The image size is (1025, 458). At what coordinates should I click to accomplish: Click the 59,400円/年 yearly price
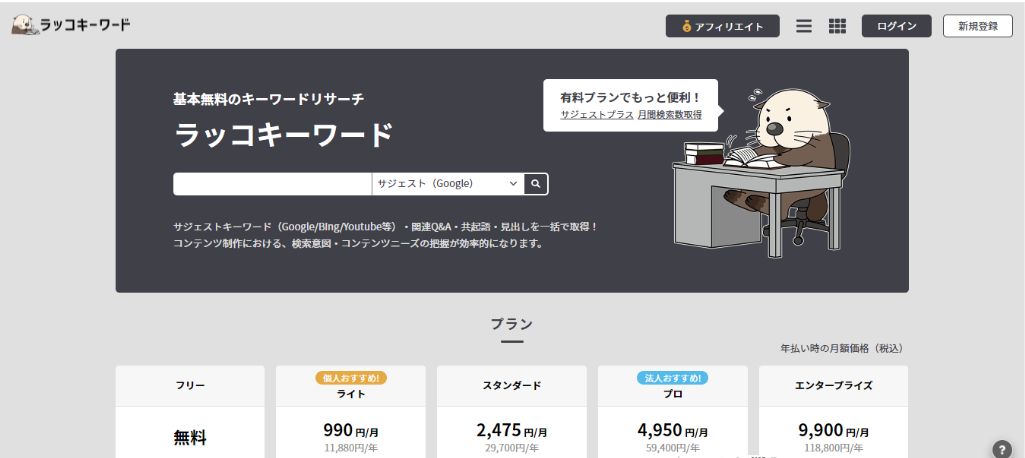click(x=673, y=448)
